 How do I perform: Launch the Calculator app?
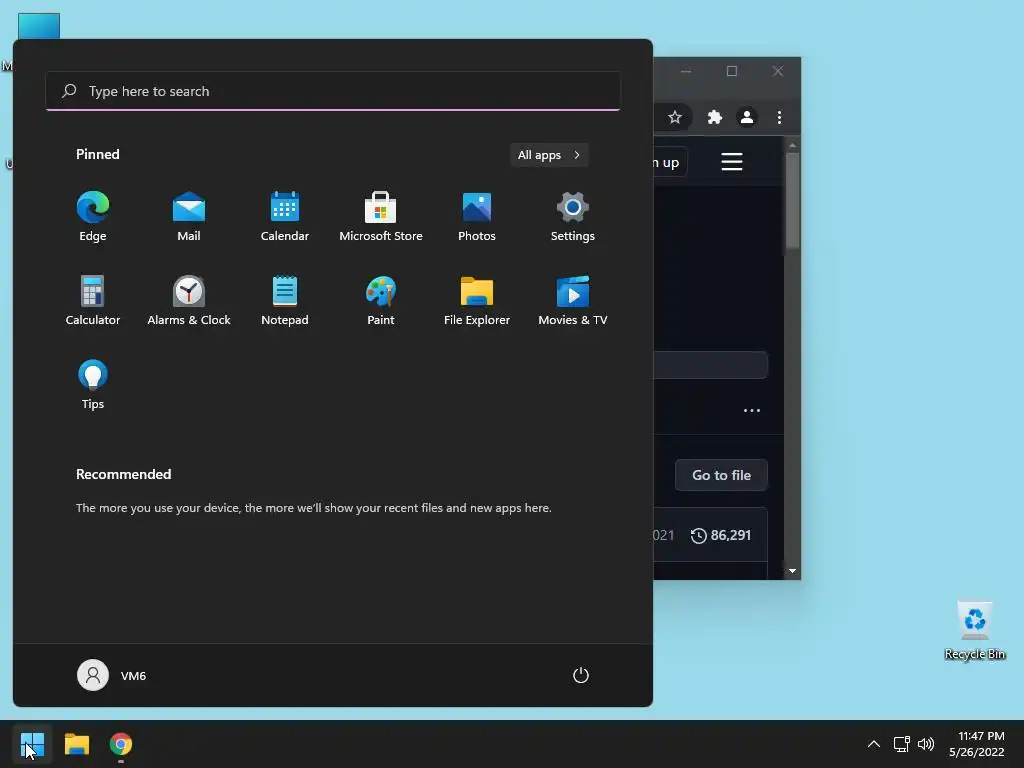(x=93, y=301)
